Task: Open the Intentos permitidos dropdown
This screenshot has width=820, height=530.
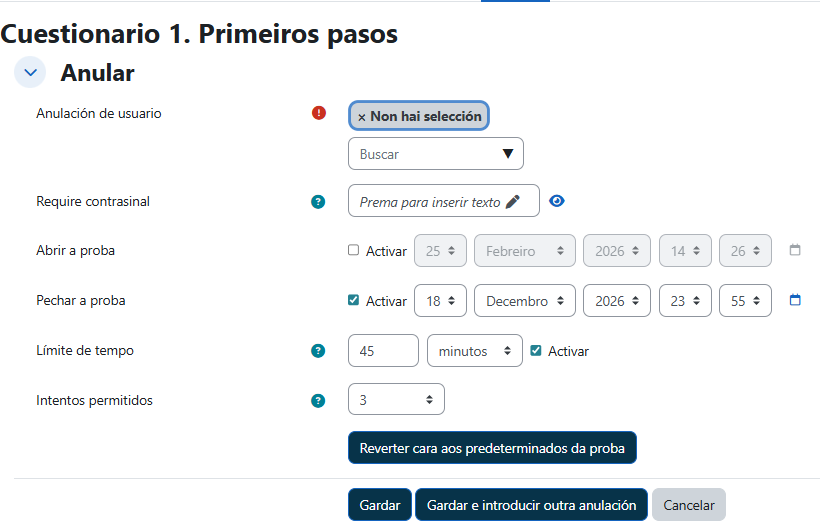Action: coord(396,400)
